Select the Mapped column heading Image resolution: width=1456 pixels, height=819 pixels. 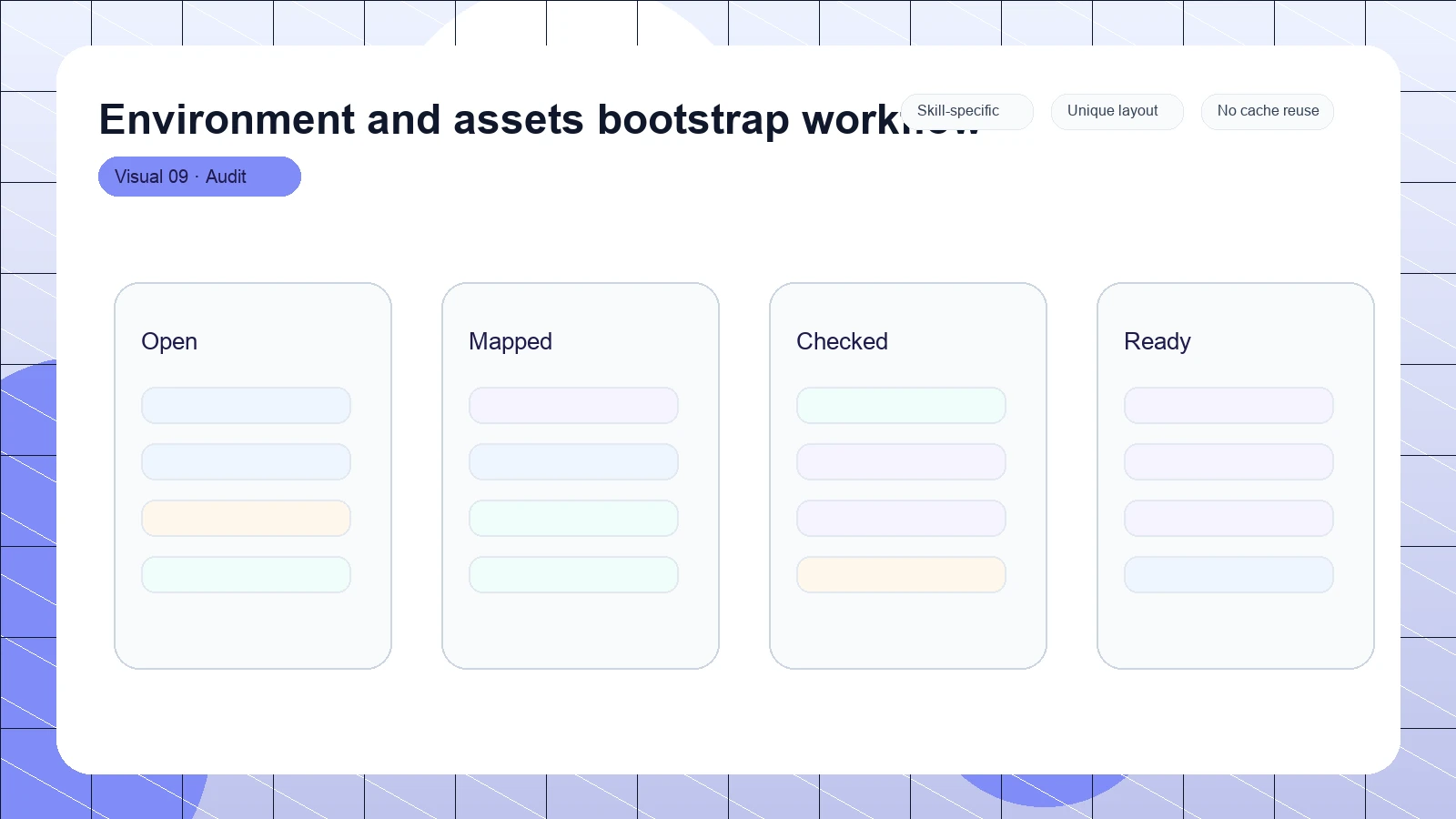(511, 341)
